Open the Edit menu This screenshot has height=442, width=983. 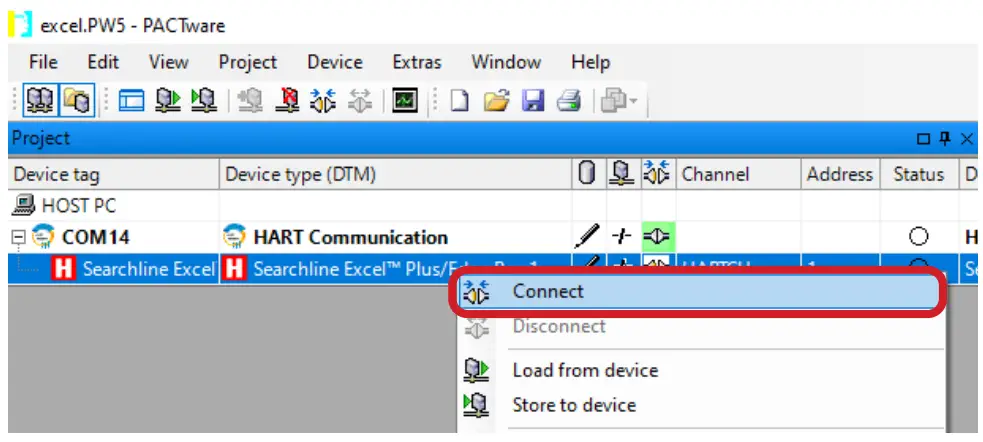click(x=103, y=62)
